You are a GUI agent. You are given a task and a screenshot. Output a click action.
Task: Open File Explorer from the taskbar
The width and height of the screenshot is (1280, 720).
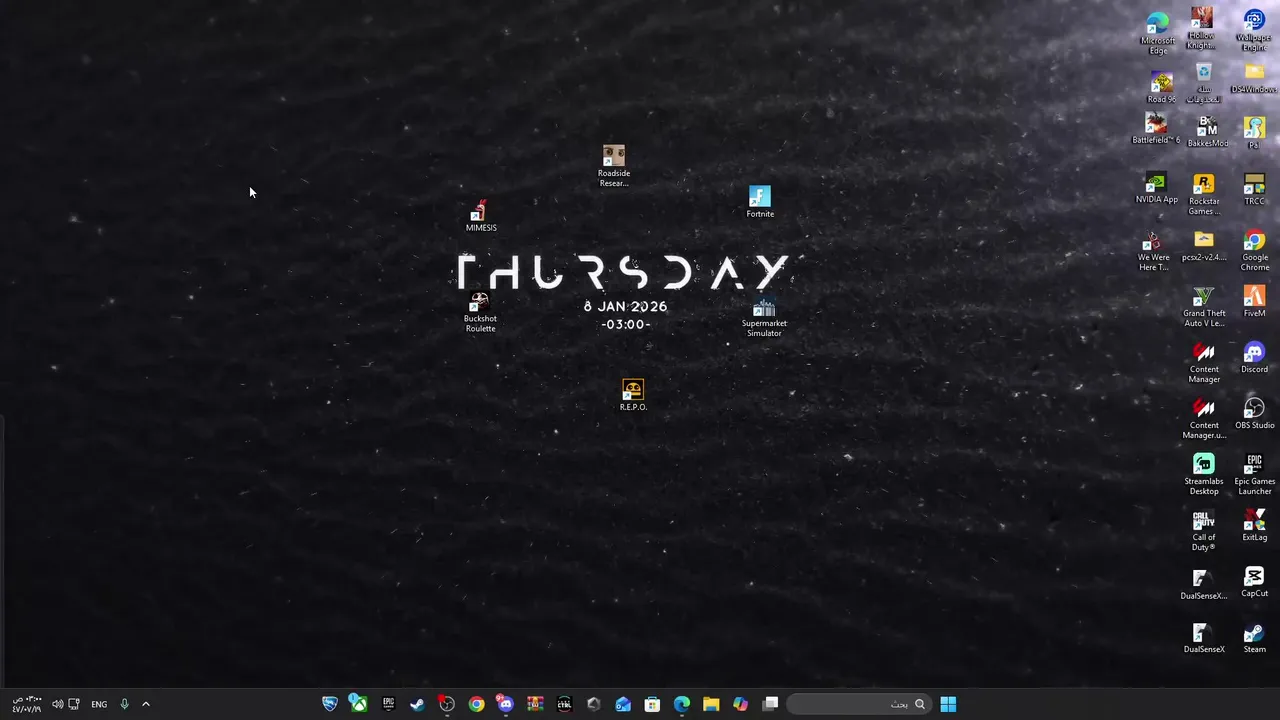(x=711, y=704)
